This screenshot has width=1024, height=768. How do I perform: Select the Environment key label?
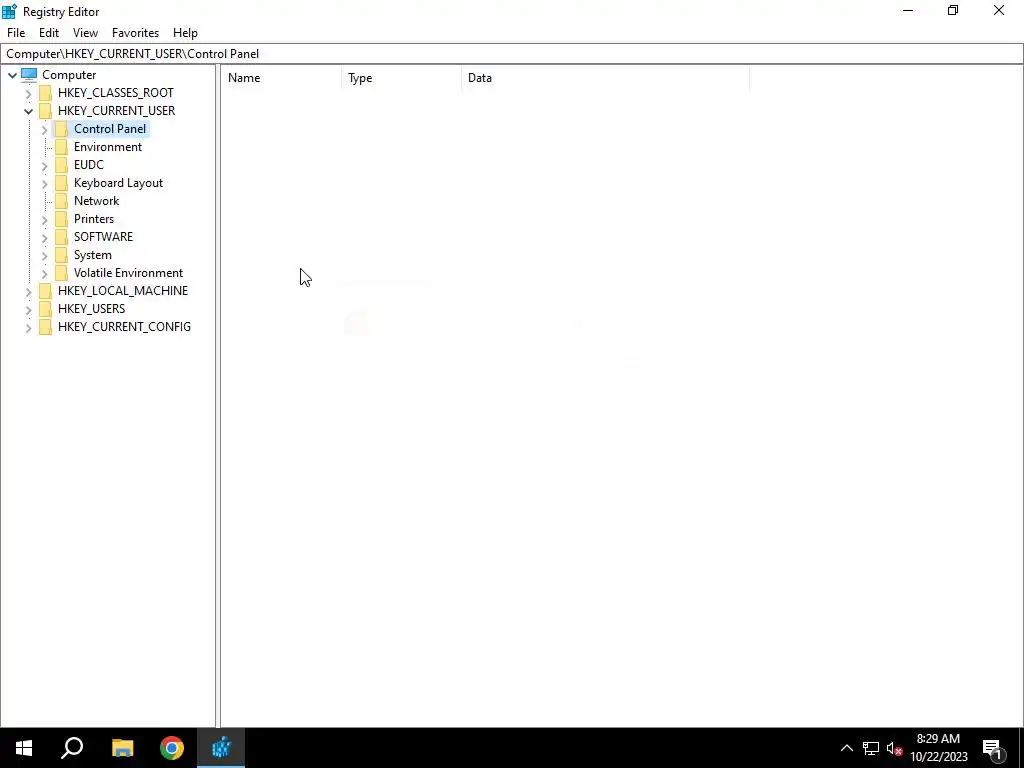tap(108, 146)
